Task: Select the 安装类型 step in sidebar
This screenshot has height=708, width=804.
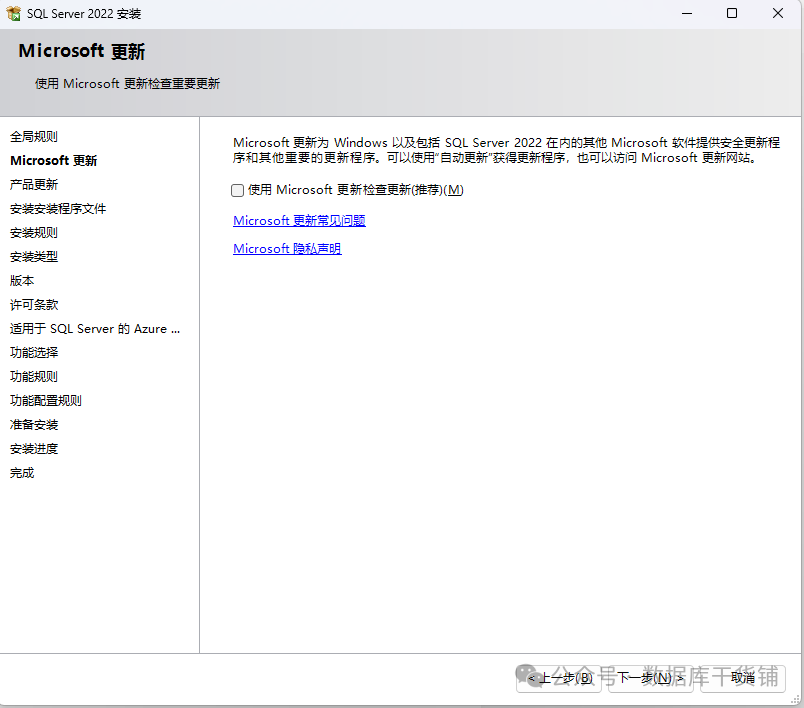Action: coord(34,257)
